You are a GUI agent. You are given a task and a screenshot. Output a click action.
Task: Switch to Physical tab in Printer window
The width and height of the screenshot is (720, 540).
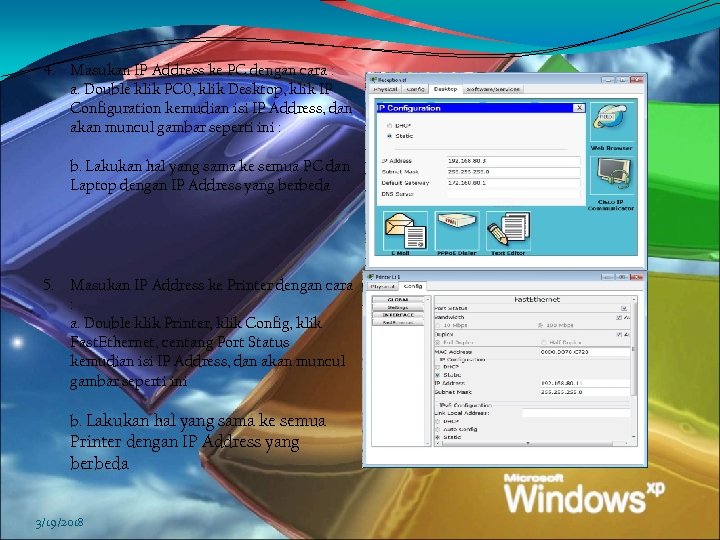click(x=382, y=287)
